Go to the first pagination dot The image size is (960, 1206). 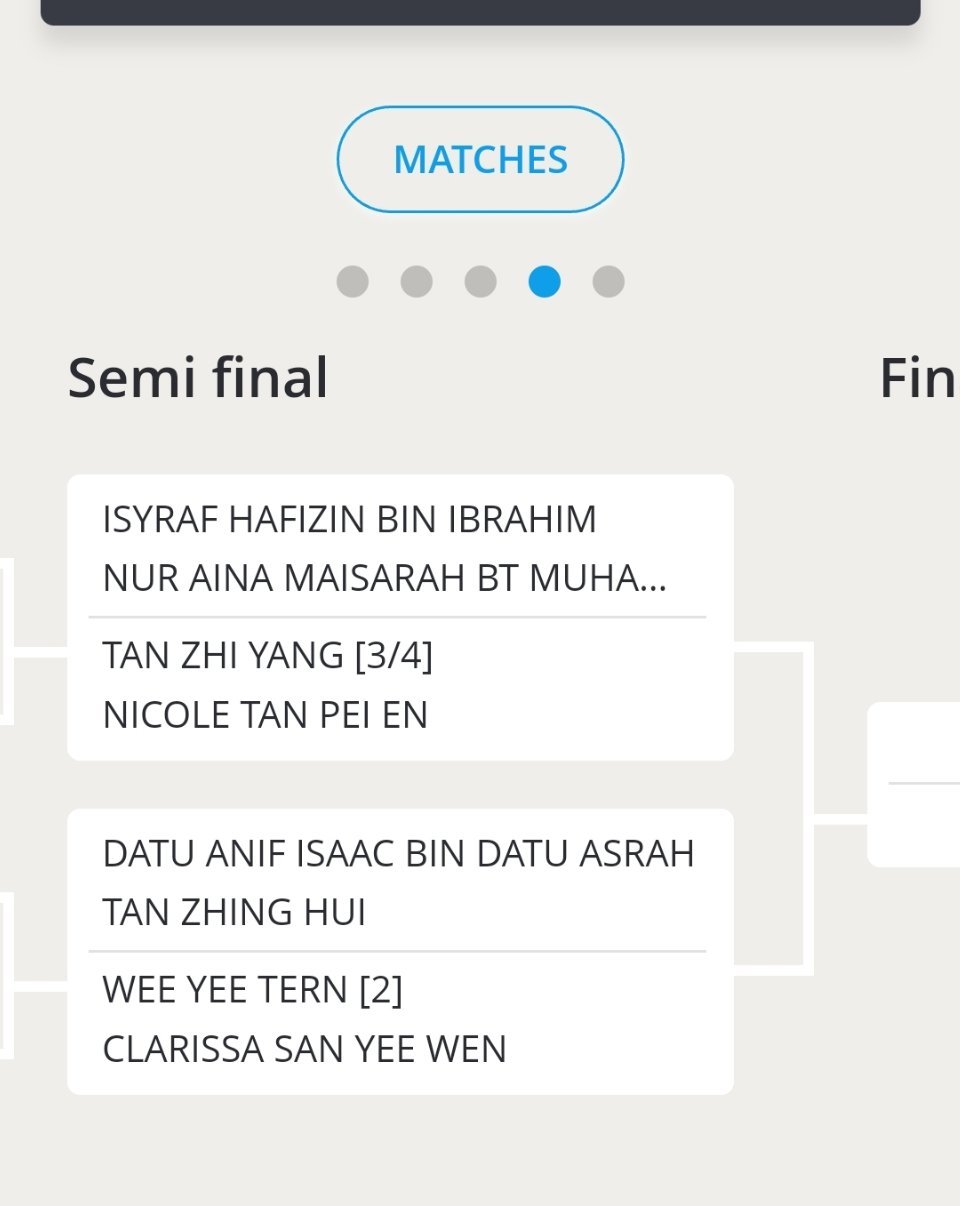(x=352, y=282)
